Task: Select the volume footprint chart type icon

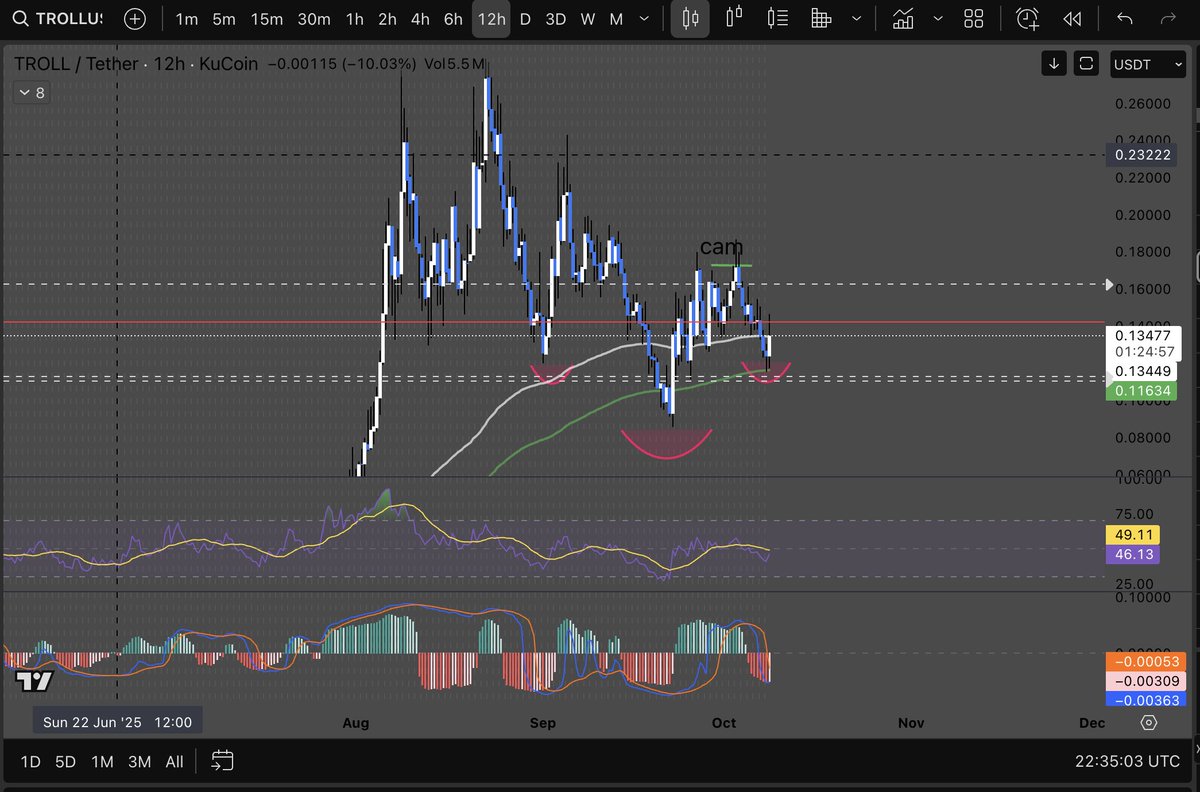Action: click(x=821, y=18)
